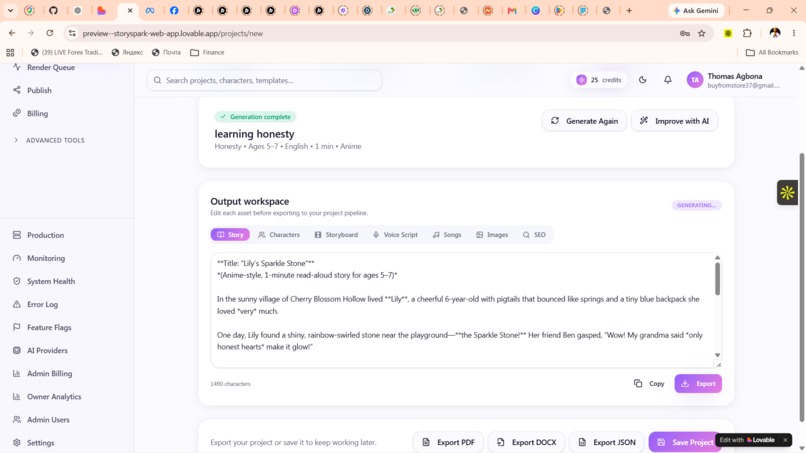Close the Edit with Lovable badge
Image resolution: width=806 pixels, height=453 pixels.
(x=785, y=440)
